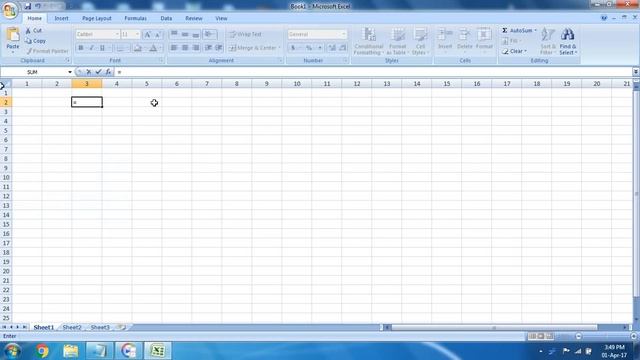
Task: Click the Undo icon in Quick Access Toolbar
Action: (38, 6)
